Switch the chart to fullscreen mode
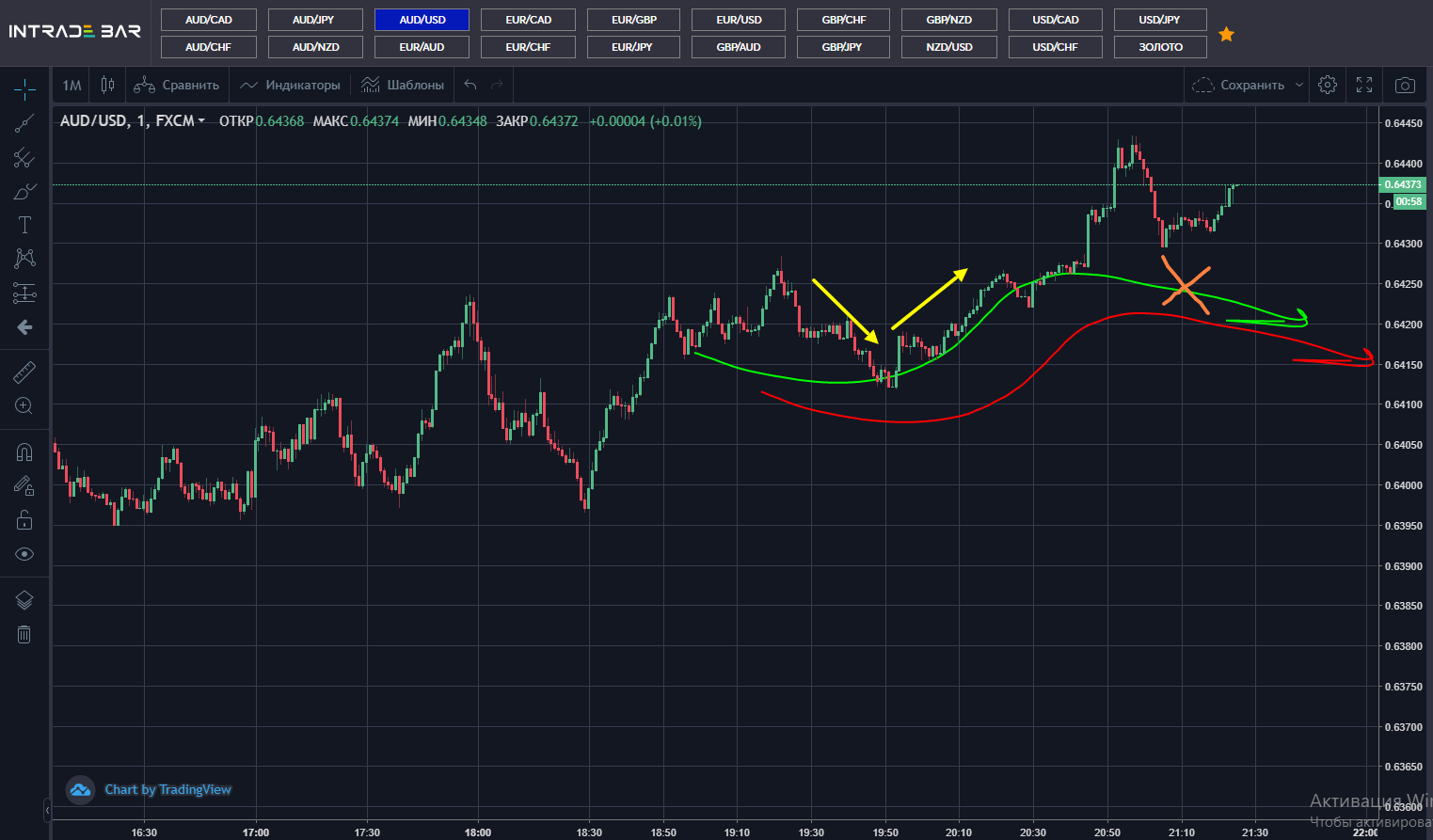Viewport: 1433px width, 840px height. point(1364,85)
